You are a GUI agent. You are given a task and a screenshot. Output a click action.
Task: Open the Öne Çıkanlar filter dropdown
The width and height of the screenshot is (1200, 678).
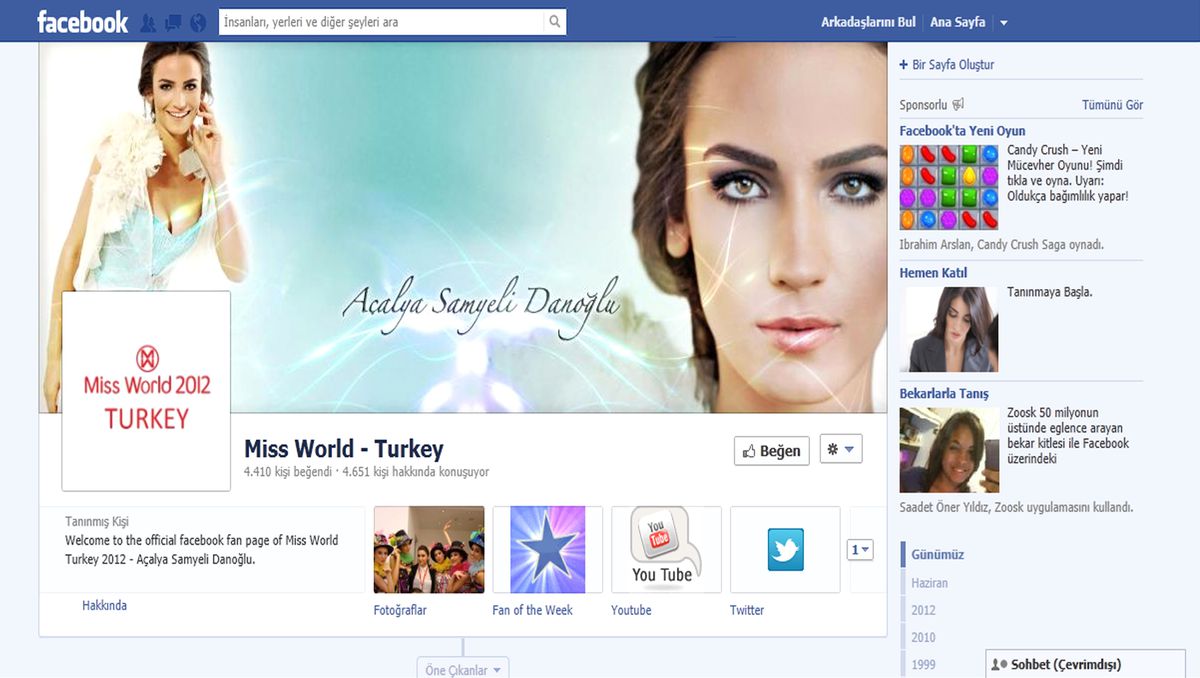463,669
